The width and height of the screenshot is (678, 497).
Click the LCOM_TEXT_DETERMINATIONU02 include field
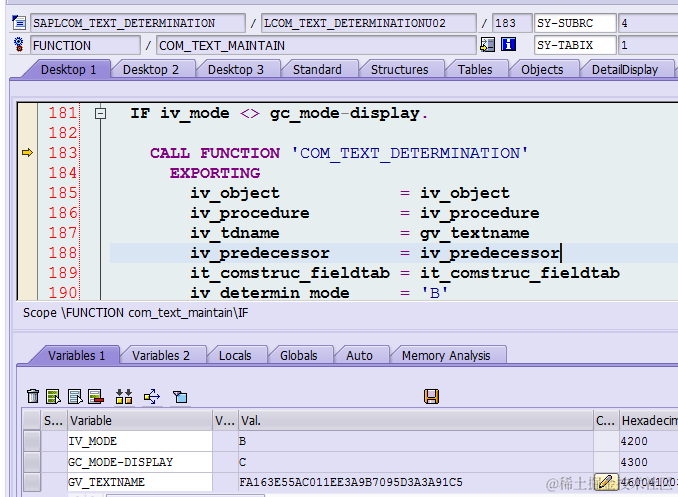368,23
